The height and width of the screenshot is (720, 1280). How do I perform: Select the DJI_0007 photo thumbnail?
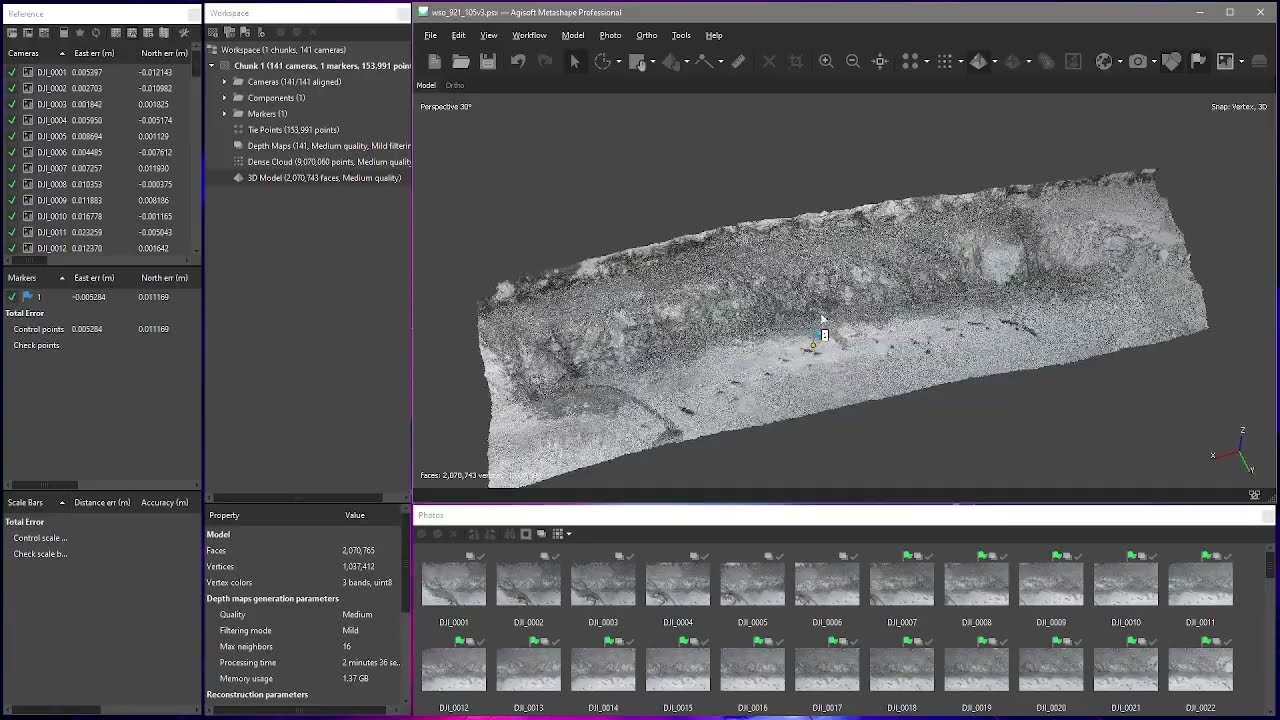902,584
